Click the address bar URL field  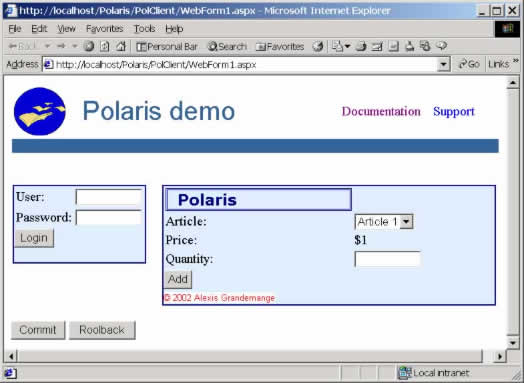point(240,64)
